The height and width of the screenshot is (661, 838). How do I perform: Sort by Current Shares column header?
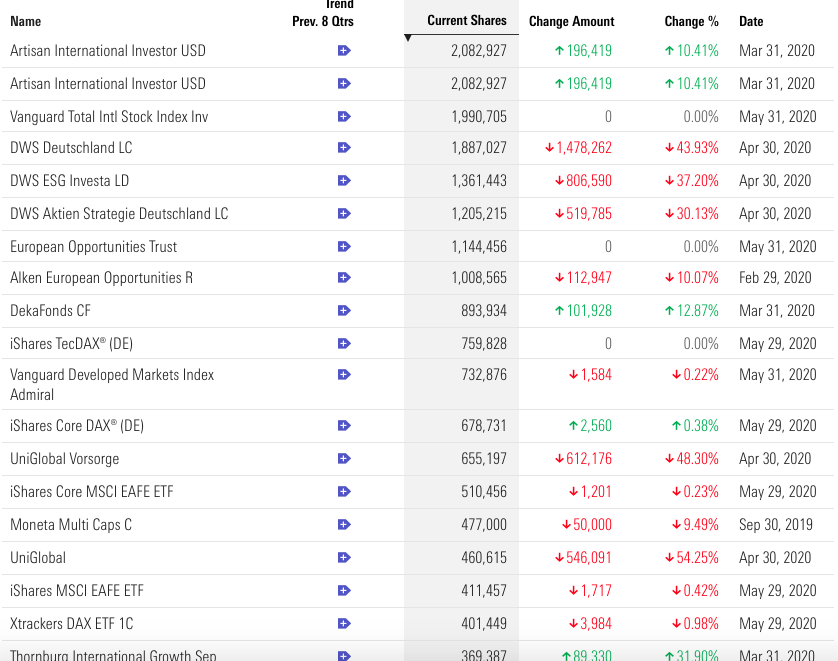pos(466,20)
